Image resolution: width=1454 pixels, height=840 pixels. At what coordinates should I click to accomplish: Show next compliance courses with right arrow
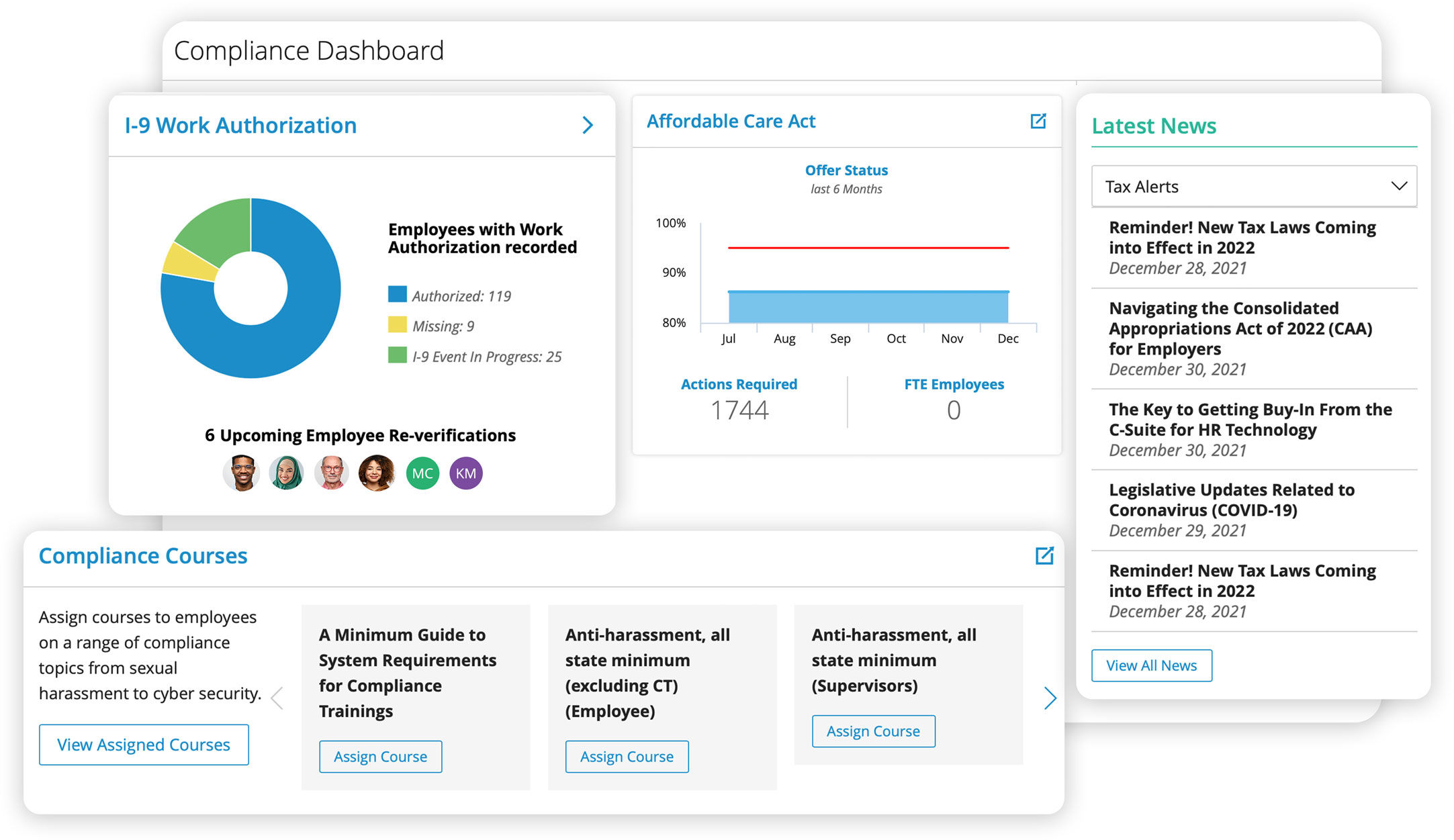(1050, 698)
